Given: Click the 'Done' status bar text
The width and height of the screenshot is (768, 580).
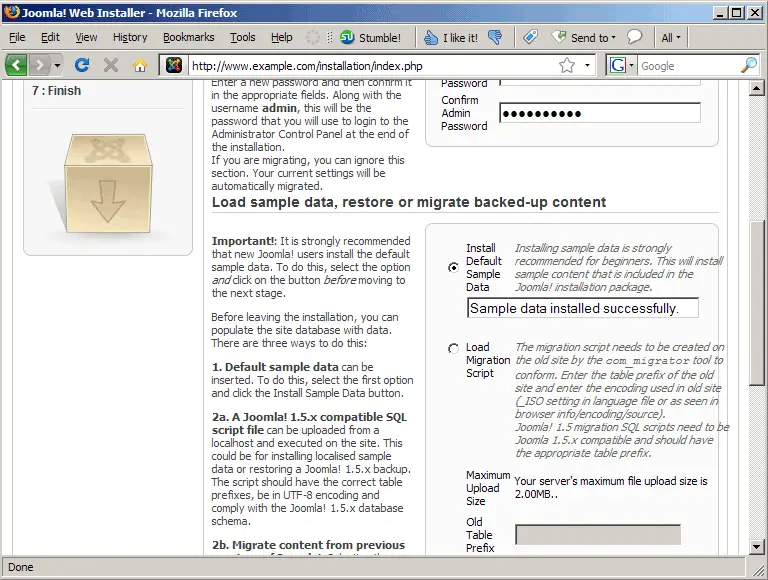Looking at the screenshot, I should pos(21,567).
